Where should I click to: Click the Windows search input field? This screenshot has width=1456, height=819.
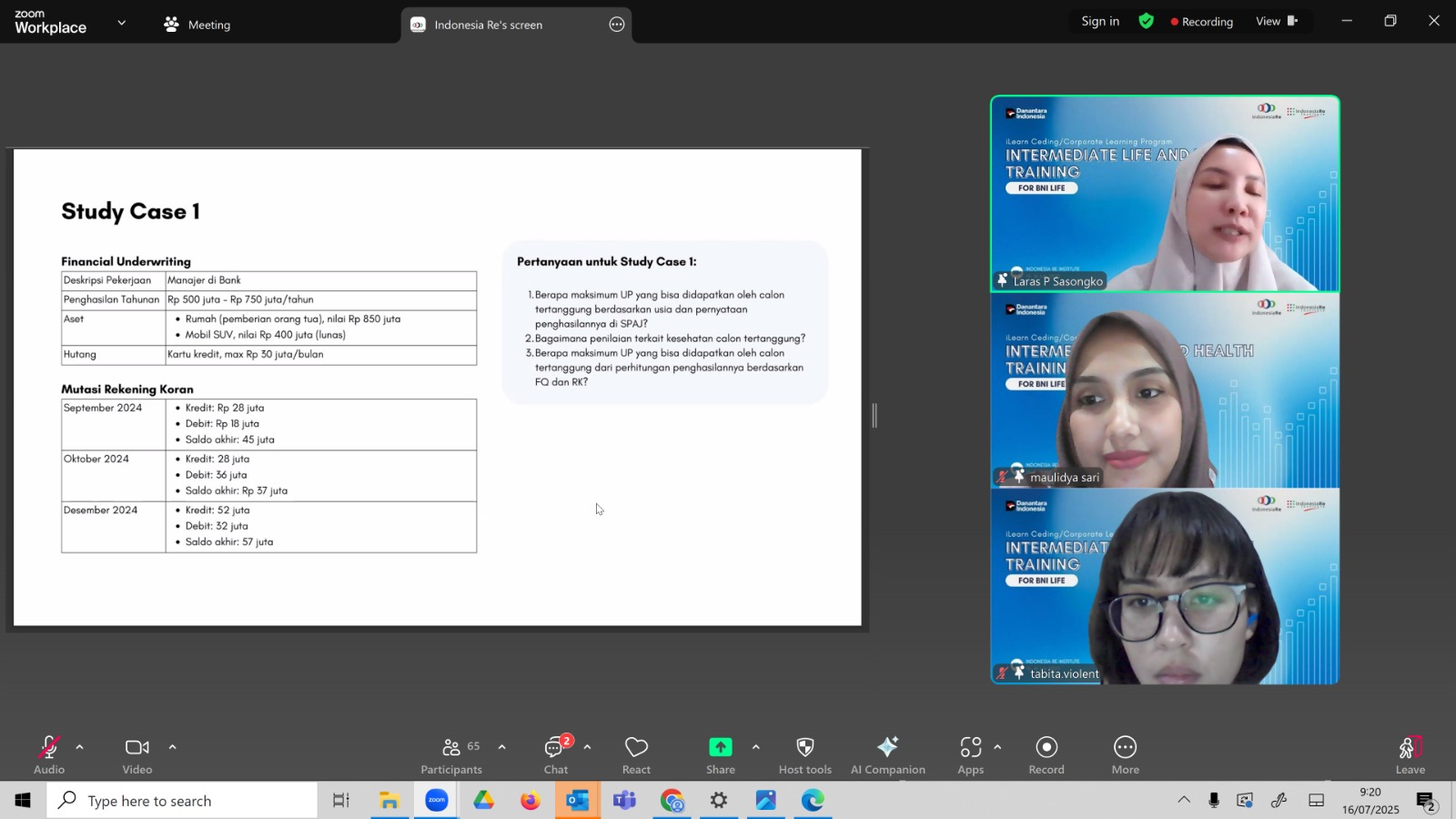click(182, 801)
